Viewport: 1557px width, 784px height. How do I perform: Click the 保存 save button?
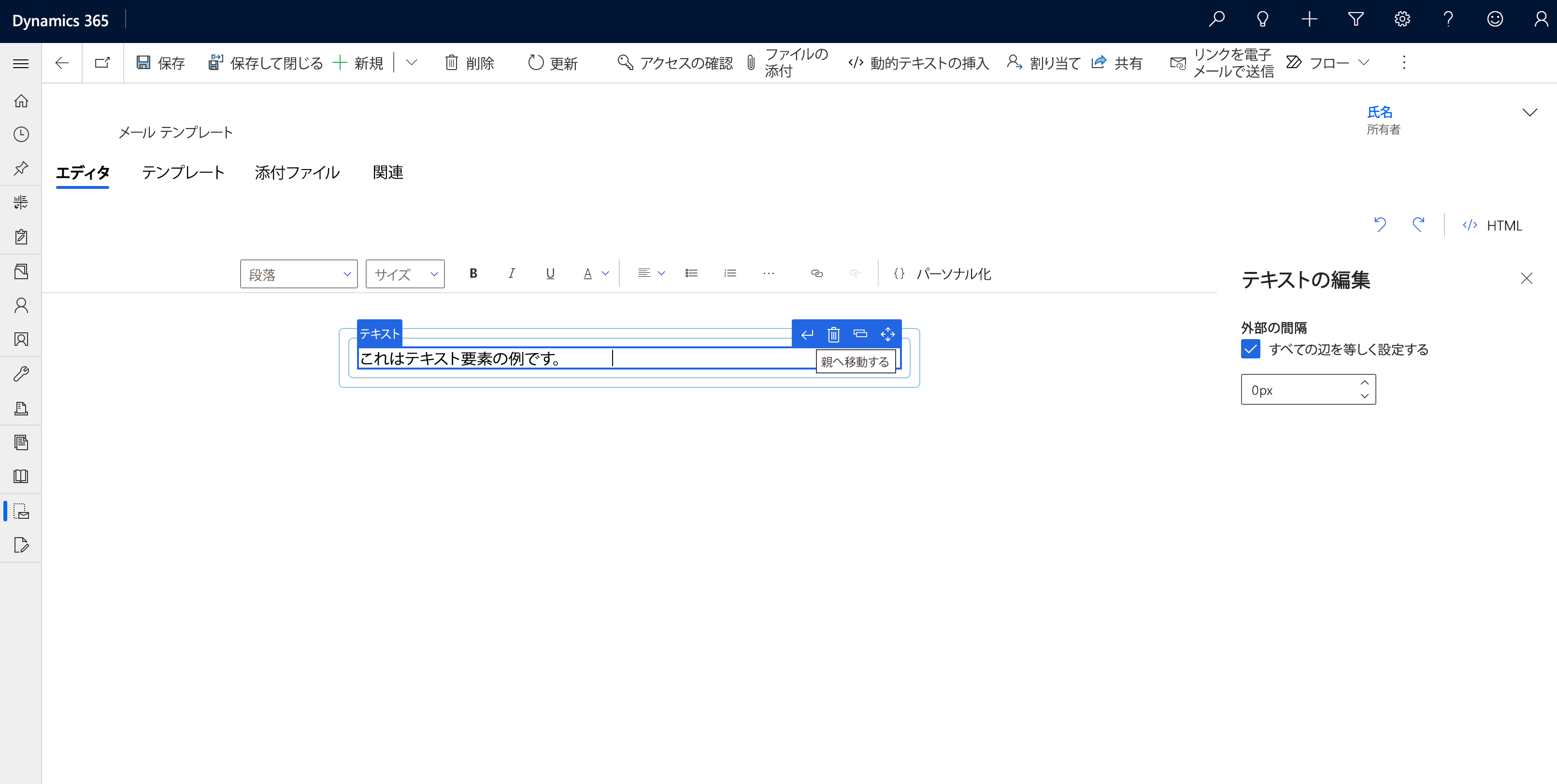[160, 63]
